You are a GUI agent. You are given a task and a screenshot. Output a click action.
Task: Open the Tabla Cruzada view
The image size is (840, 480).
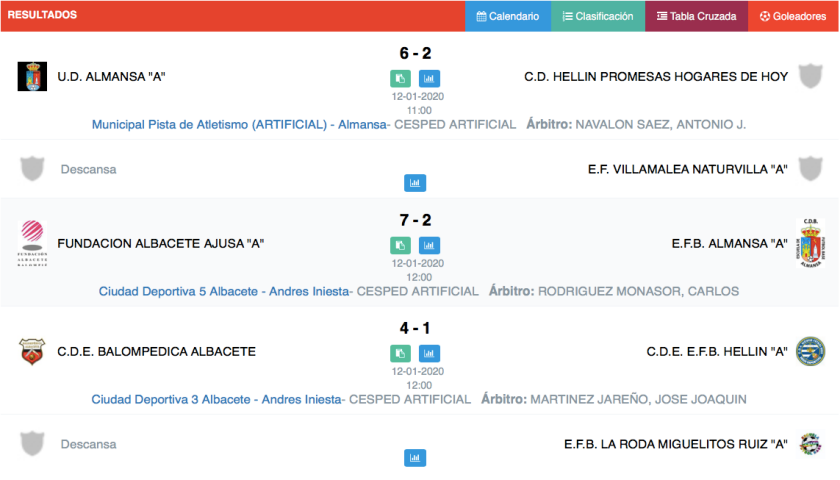pyautogui.click(x=696, y=16)
